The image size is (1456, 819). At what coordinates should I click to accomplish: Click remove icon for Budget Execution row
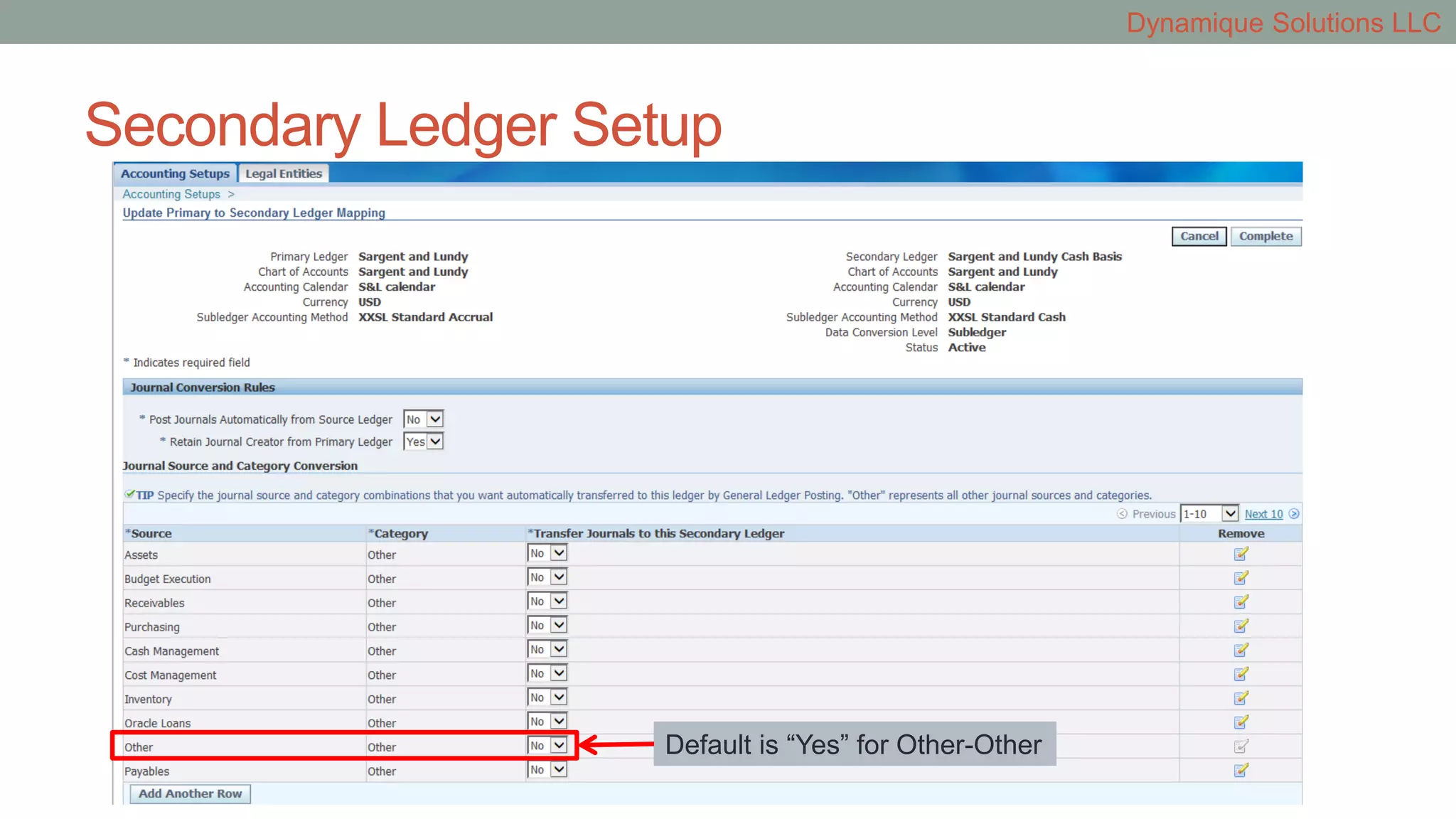click(1241, 578)
